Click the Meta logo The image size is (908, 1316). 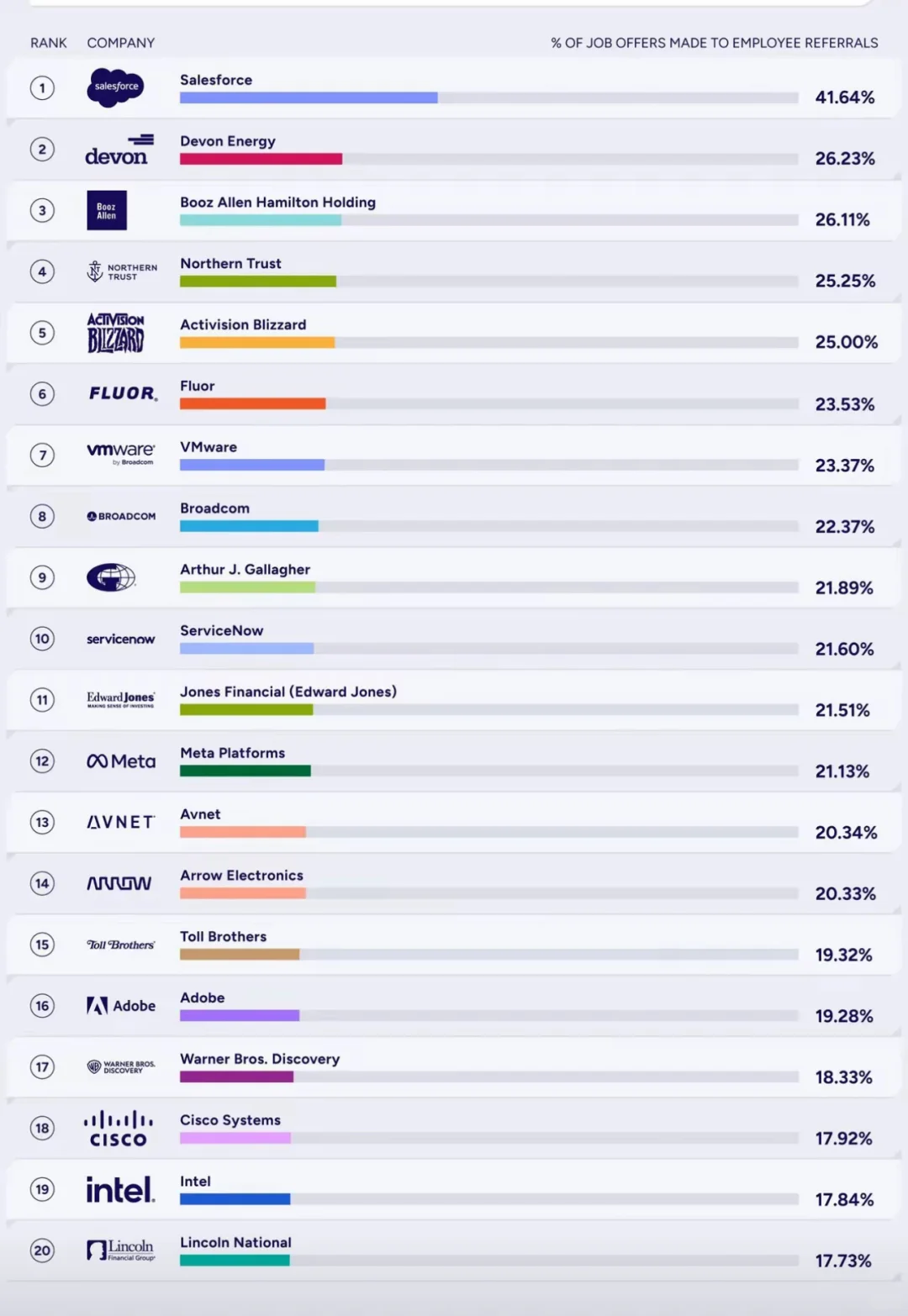pyautogui.click(x=121, y=761)
